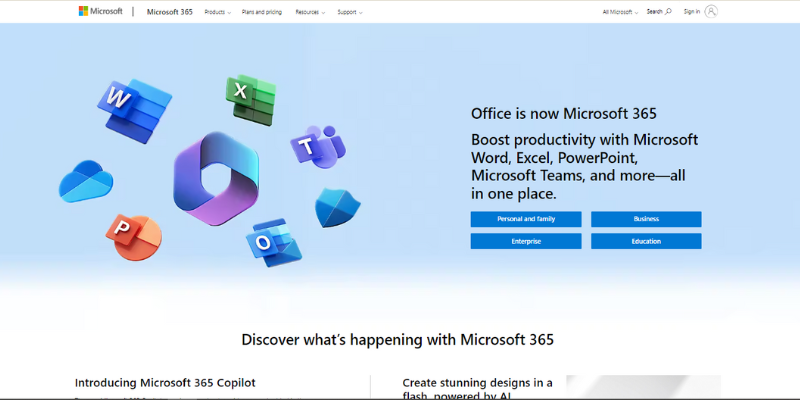Select the Enterprise button
This screenshot has width=800, height=400.
(526, 241)
